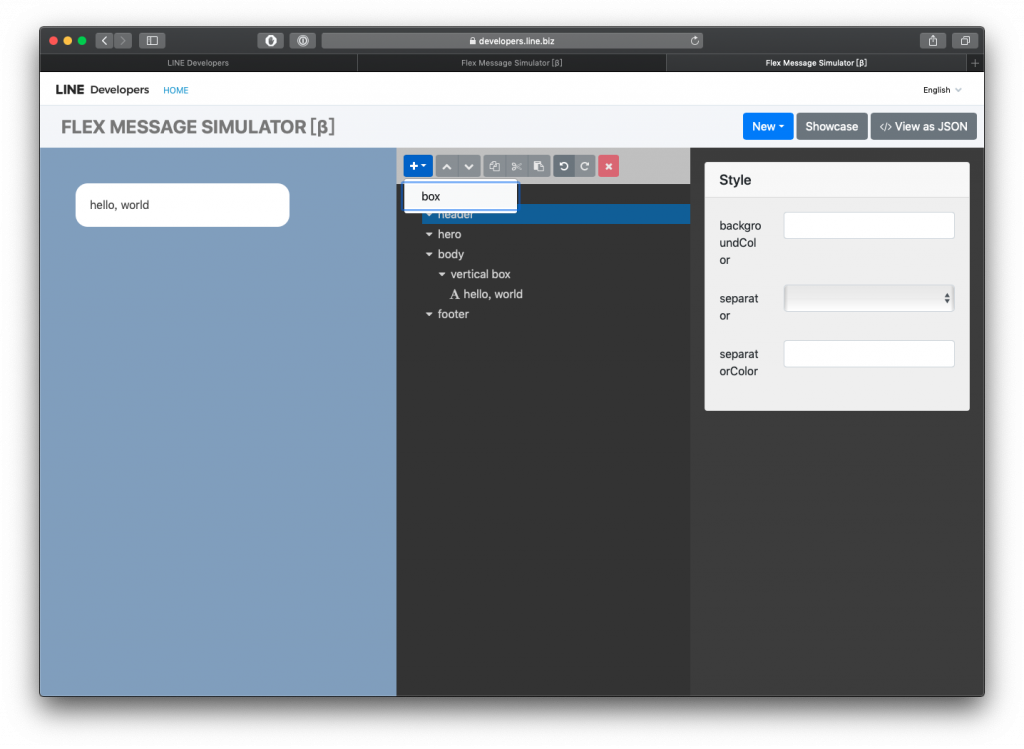The image size is (1024, 749).
Task: Open the separator select dropdown
Action: 869,298
